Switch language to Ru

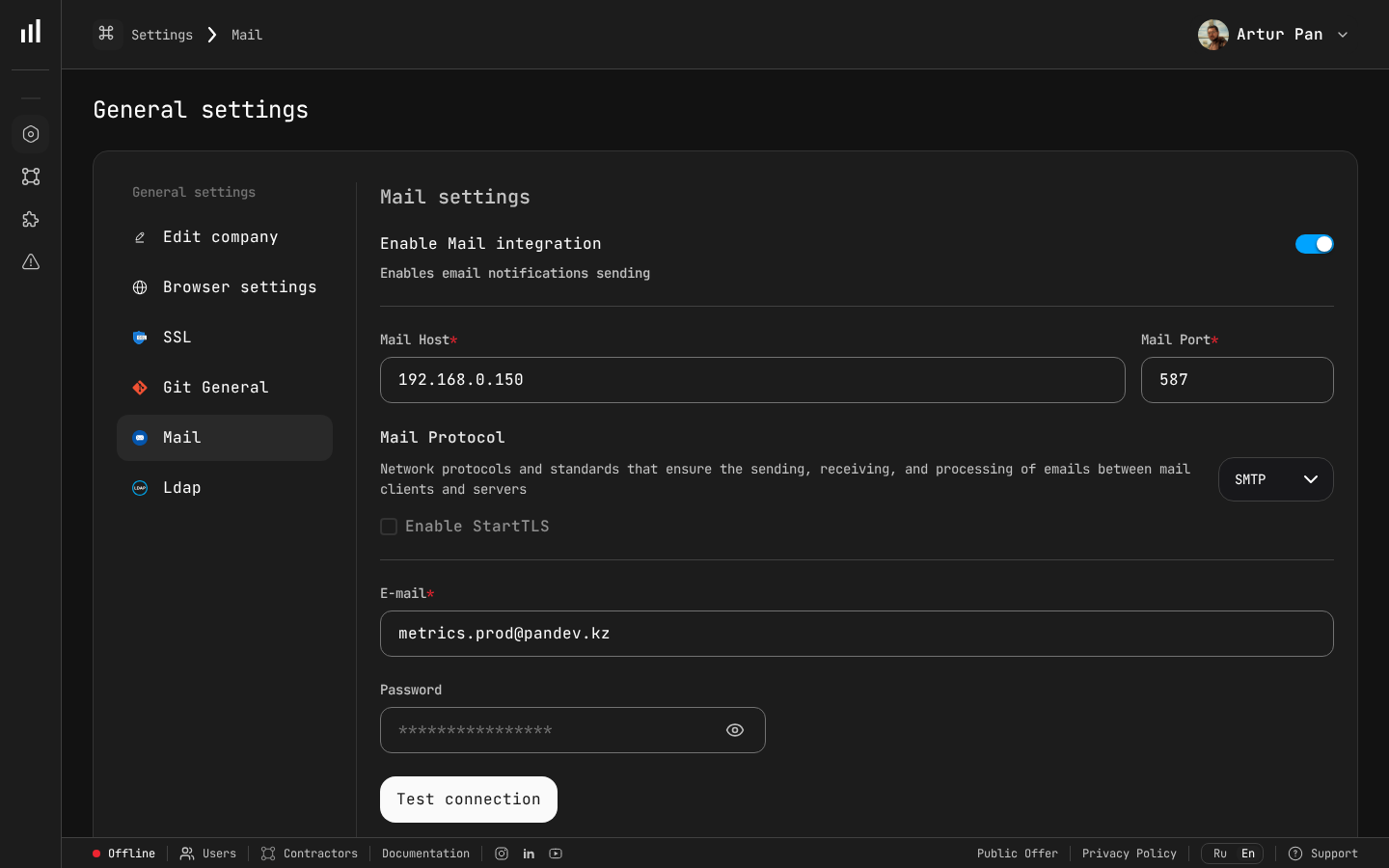1220,854
